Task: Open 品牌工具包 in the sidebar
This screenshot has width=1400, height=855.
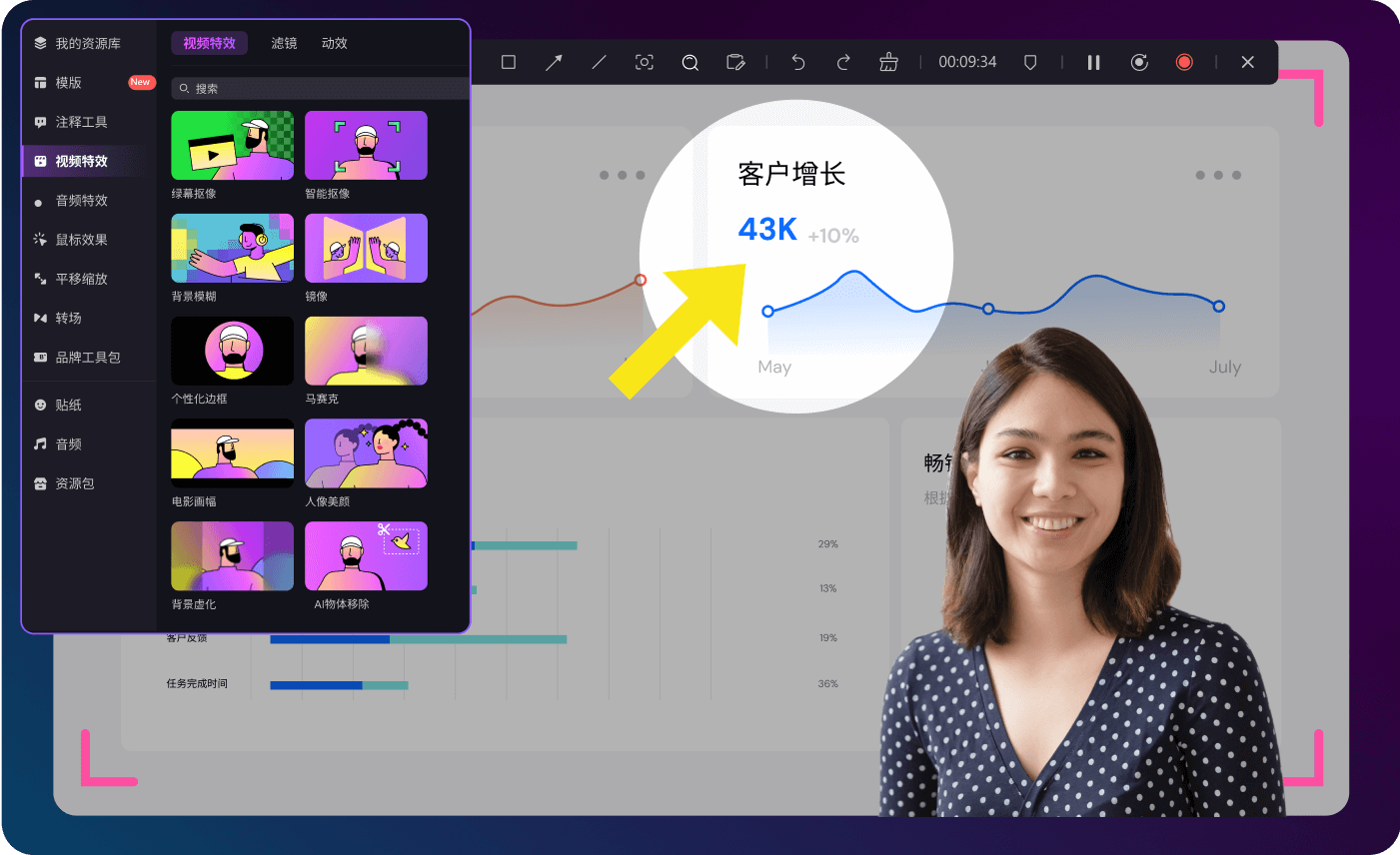Action: [89, 358]
